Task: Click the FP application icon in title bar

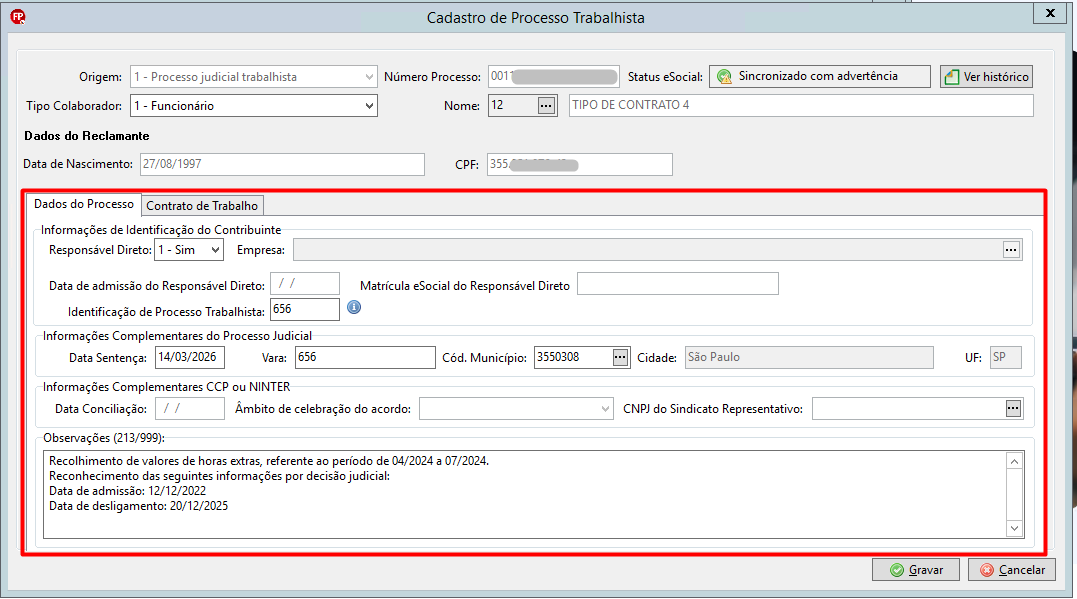Action: pyautogui.click(x=18, y=17)
